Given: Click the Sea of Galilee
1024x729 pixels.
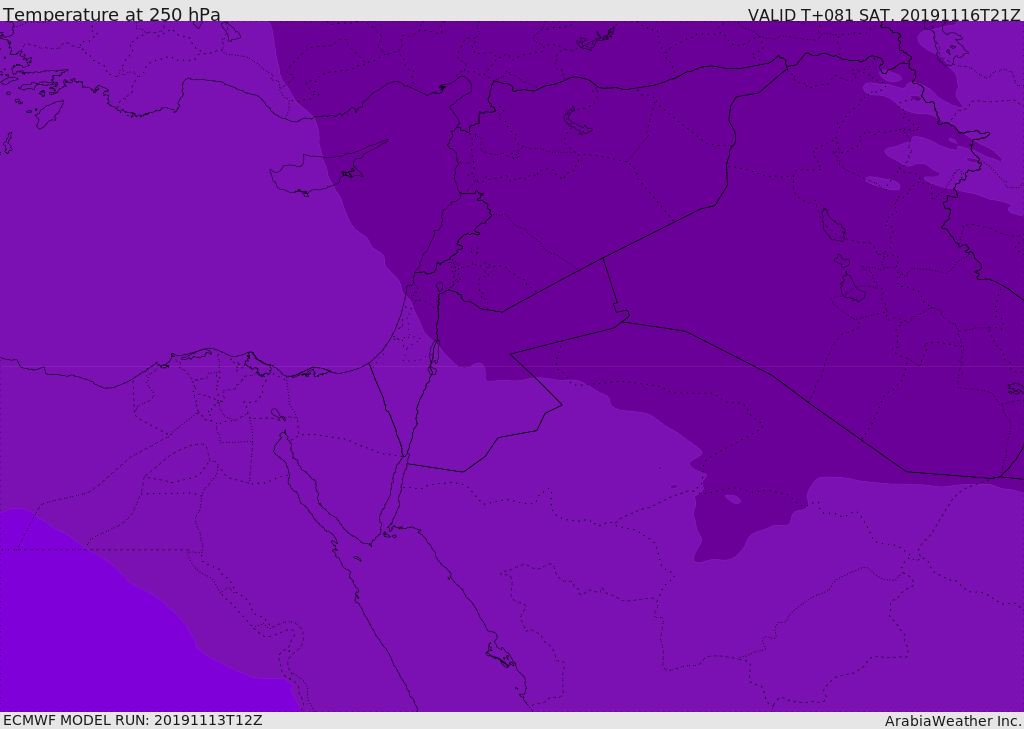Looking at the screenshot, I should [x=439, y=287].
